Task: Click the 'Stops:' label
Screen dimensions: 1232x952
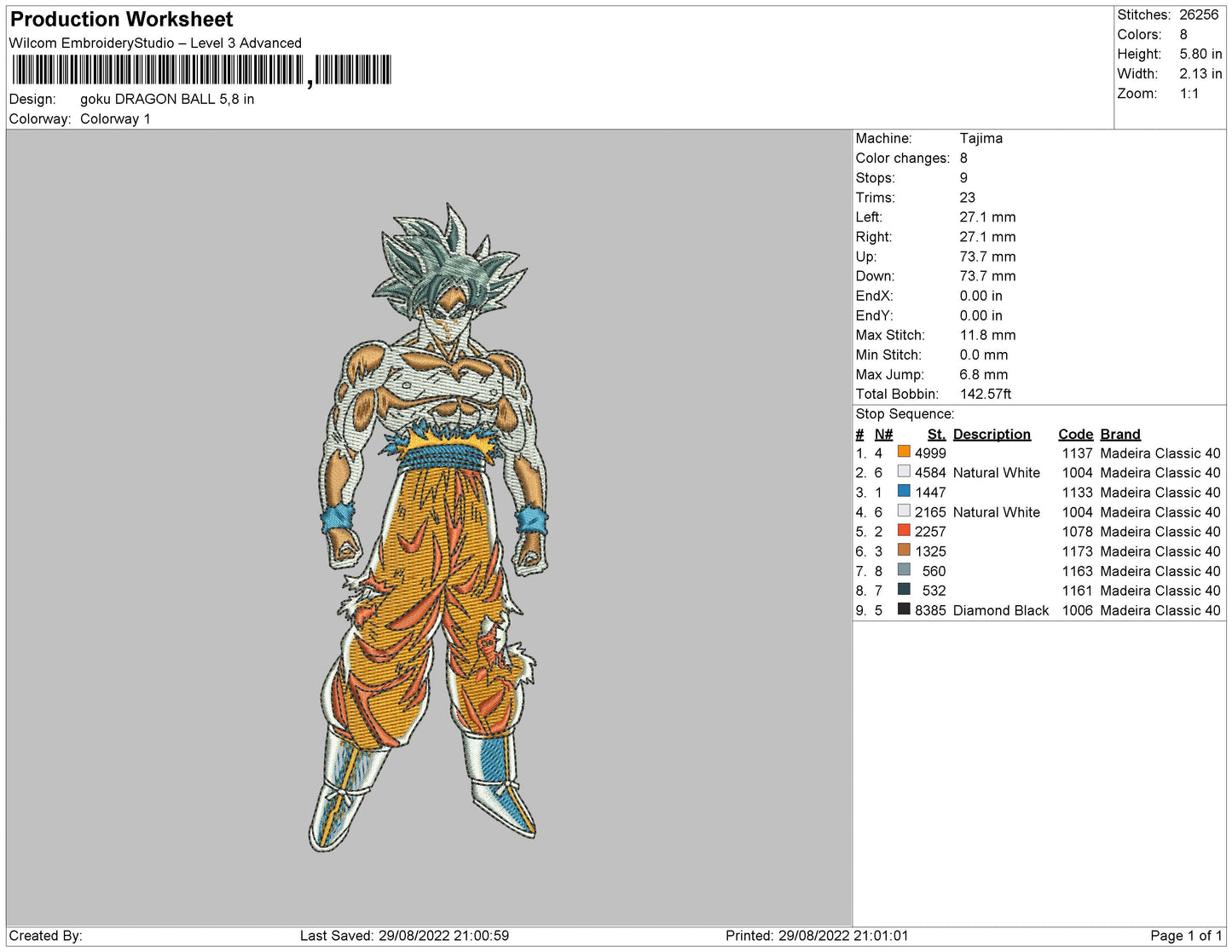Action: pyautogui.click(x=875, y=177)
